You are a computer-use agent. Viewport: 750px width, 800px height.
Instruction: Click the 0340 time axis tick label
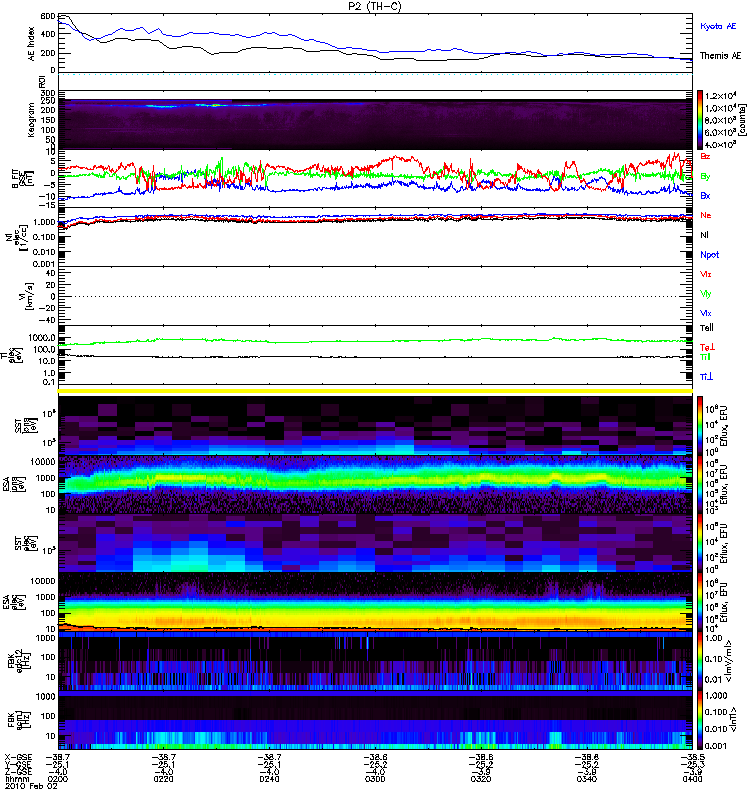pyautogui.click(x=587, y=779)
